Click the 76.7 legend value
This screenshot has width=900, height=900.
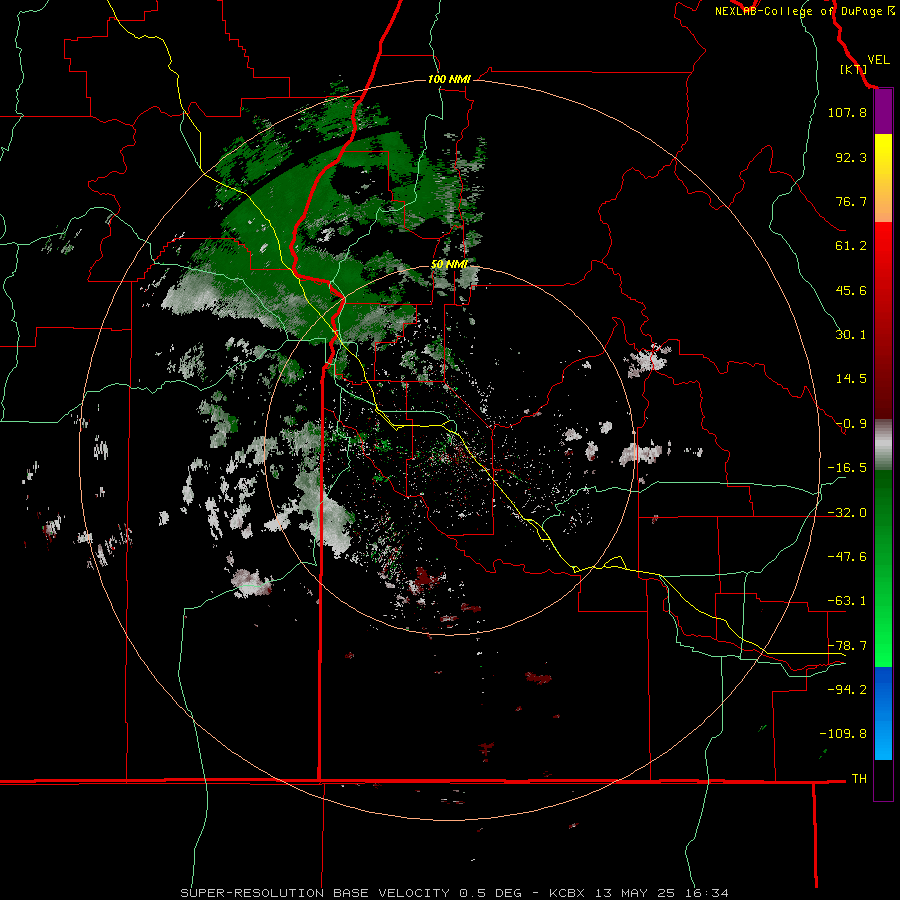[851, 201]
